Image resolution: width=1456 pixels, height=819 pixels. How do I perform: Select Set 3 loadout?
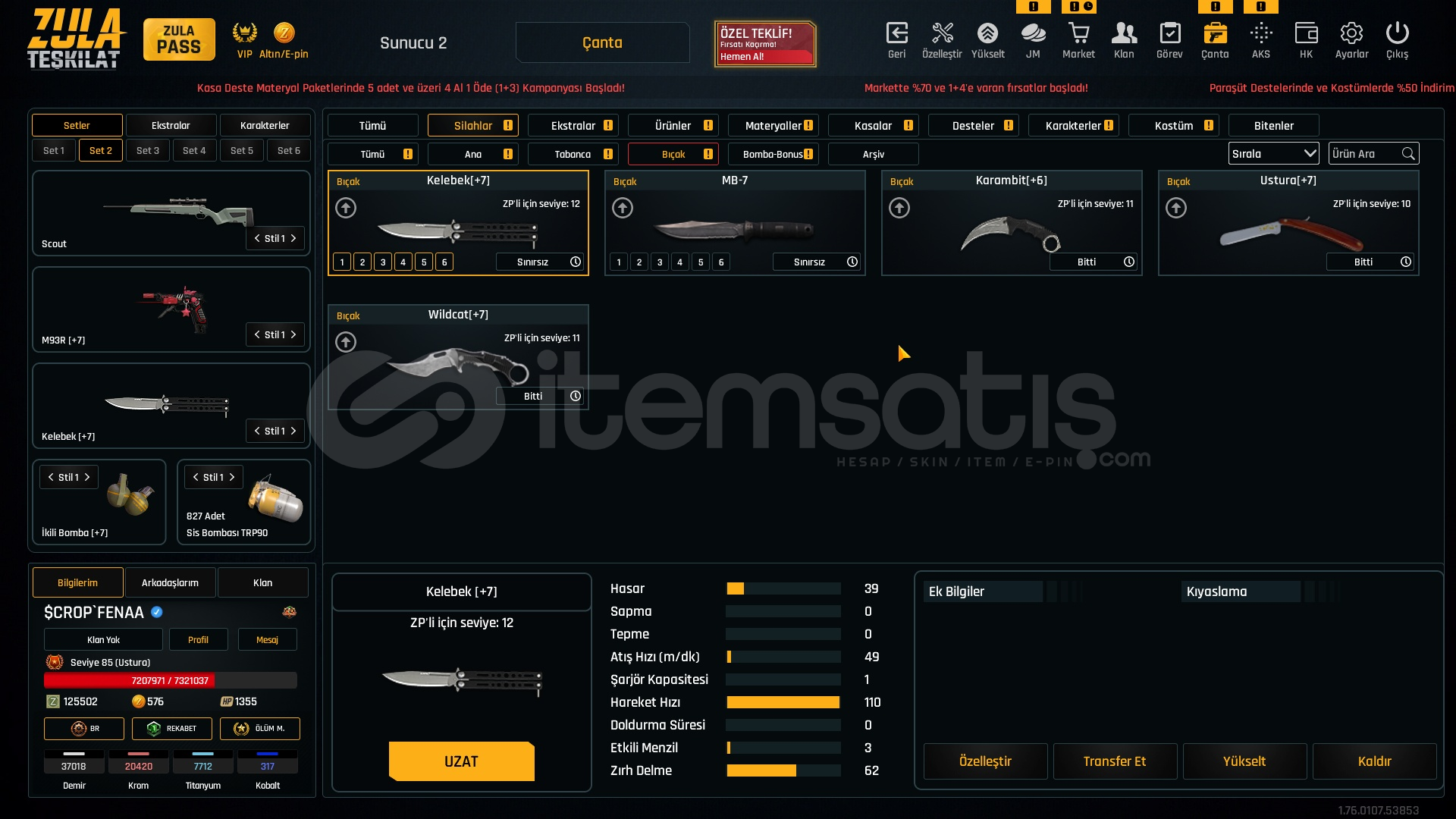148,150
